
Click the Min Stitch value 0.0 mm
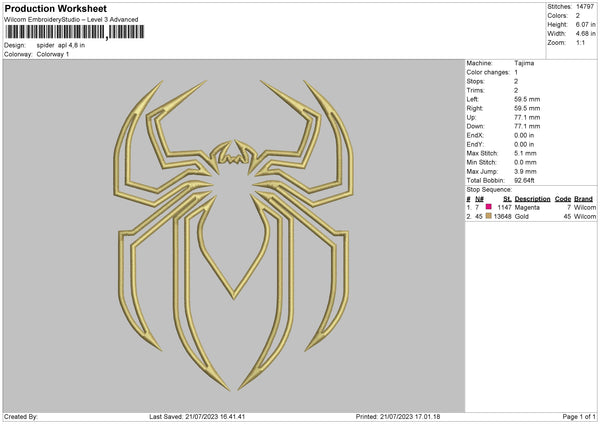pos(525,162)
